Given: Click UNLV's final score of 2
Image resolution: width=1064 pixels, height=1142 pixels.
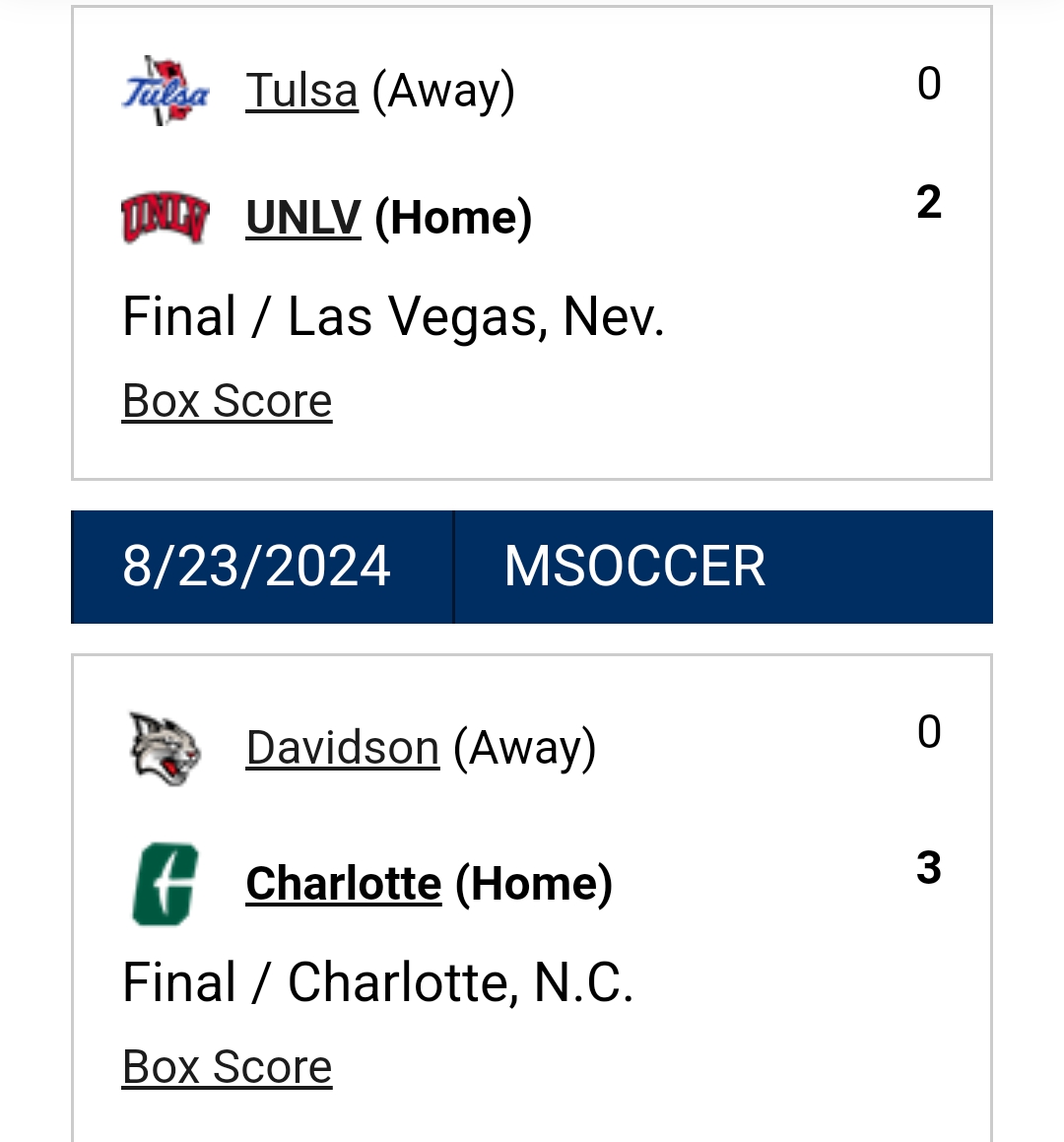Looking at the screenshot, I should [928, 203].
